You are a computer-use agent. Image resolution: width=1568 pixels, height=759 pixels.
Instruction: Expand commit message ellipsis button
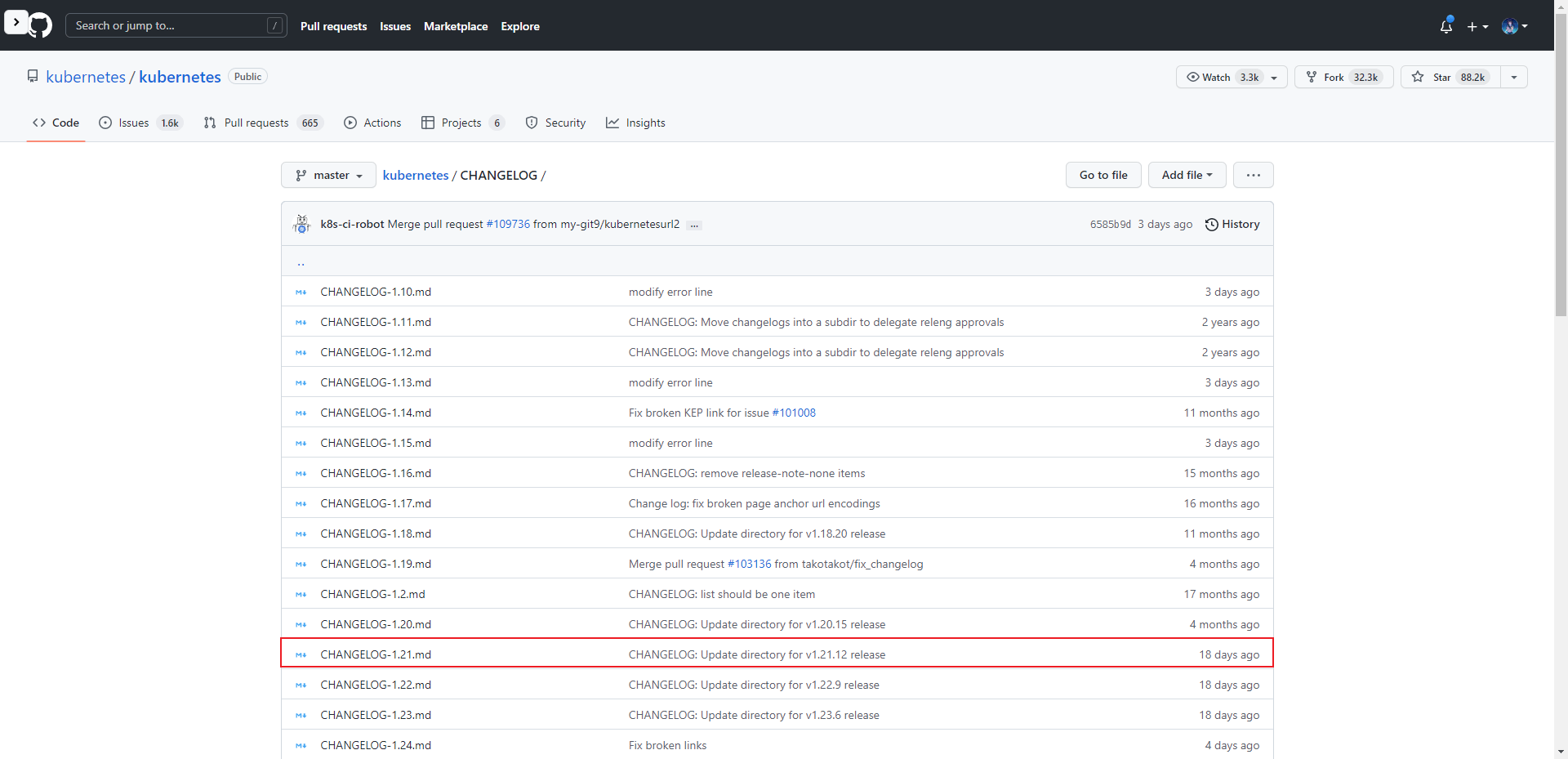pyautogui.click(x=694, y=225)
